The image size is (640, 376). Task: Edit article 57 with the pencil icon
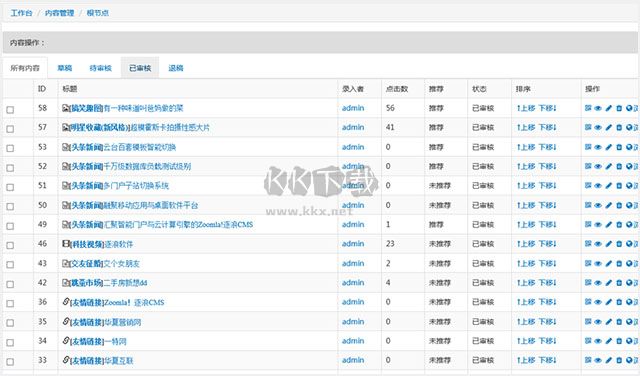pos(609,127)
